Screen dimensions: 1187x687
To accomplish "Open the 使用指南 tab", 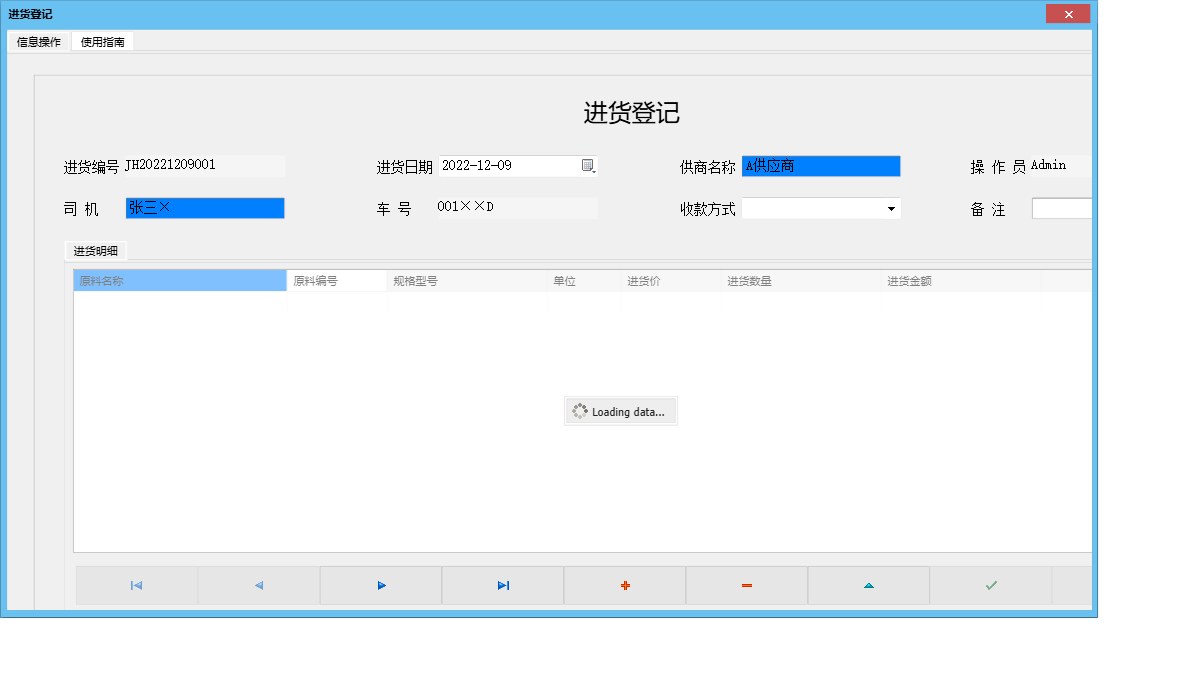I will pyautogui.click(x=101, y=42).
